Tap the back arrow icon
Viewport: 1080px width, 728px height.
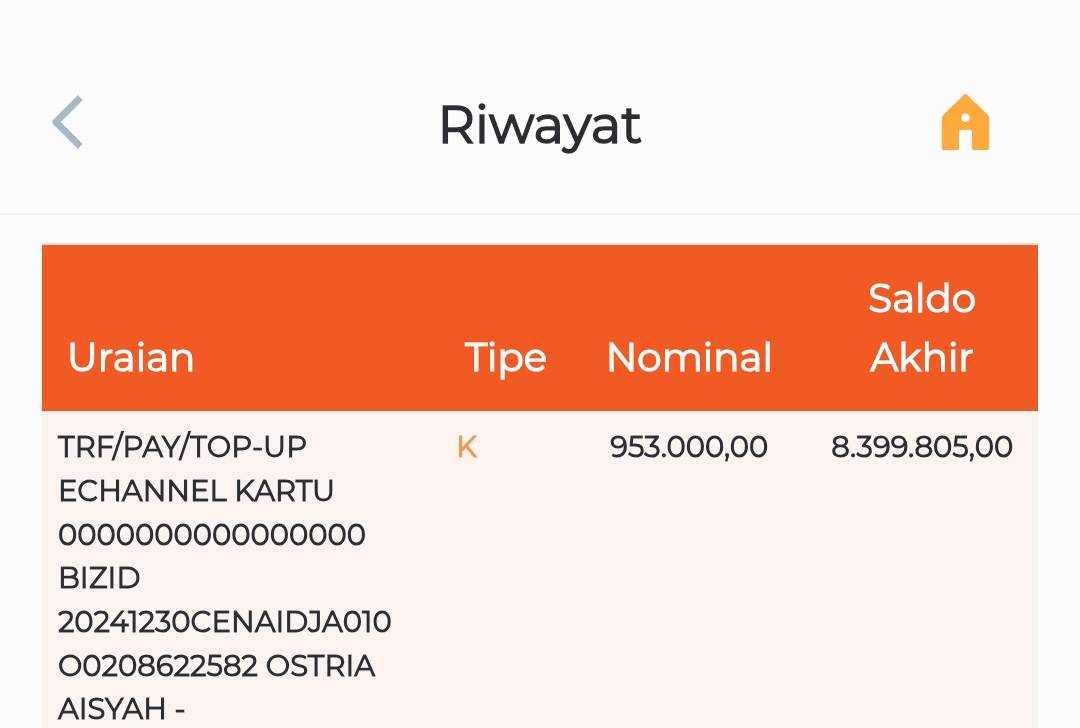[x=67, y=123]
